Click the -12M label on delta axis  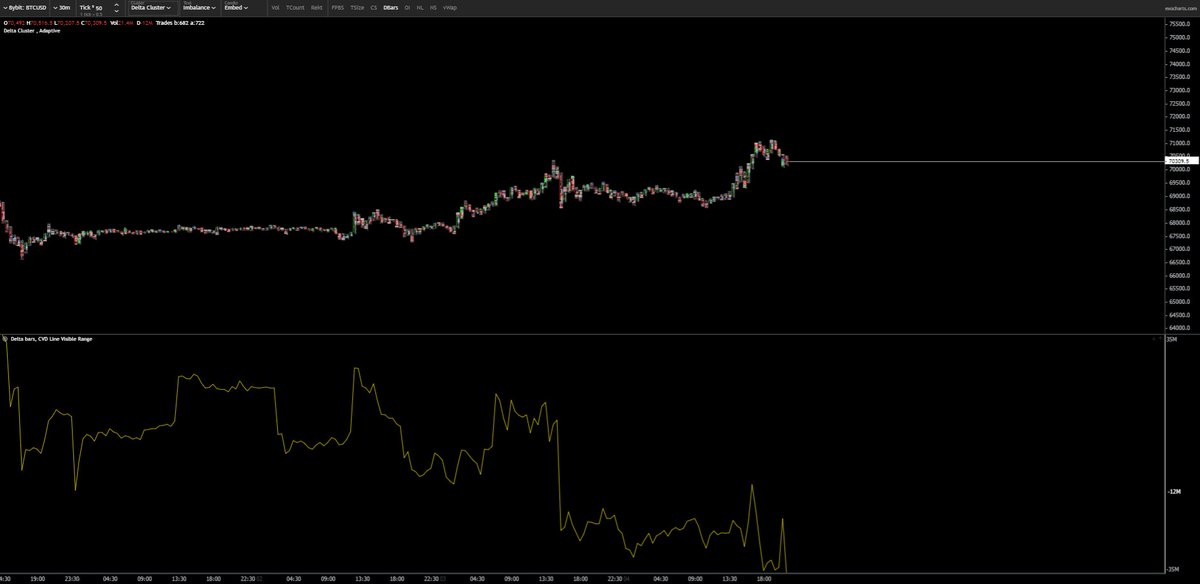point(1176,491)
